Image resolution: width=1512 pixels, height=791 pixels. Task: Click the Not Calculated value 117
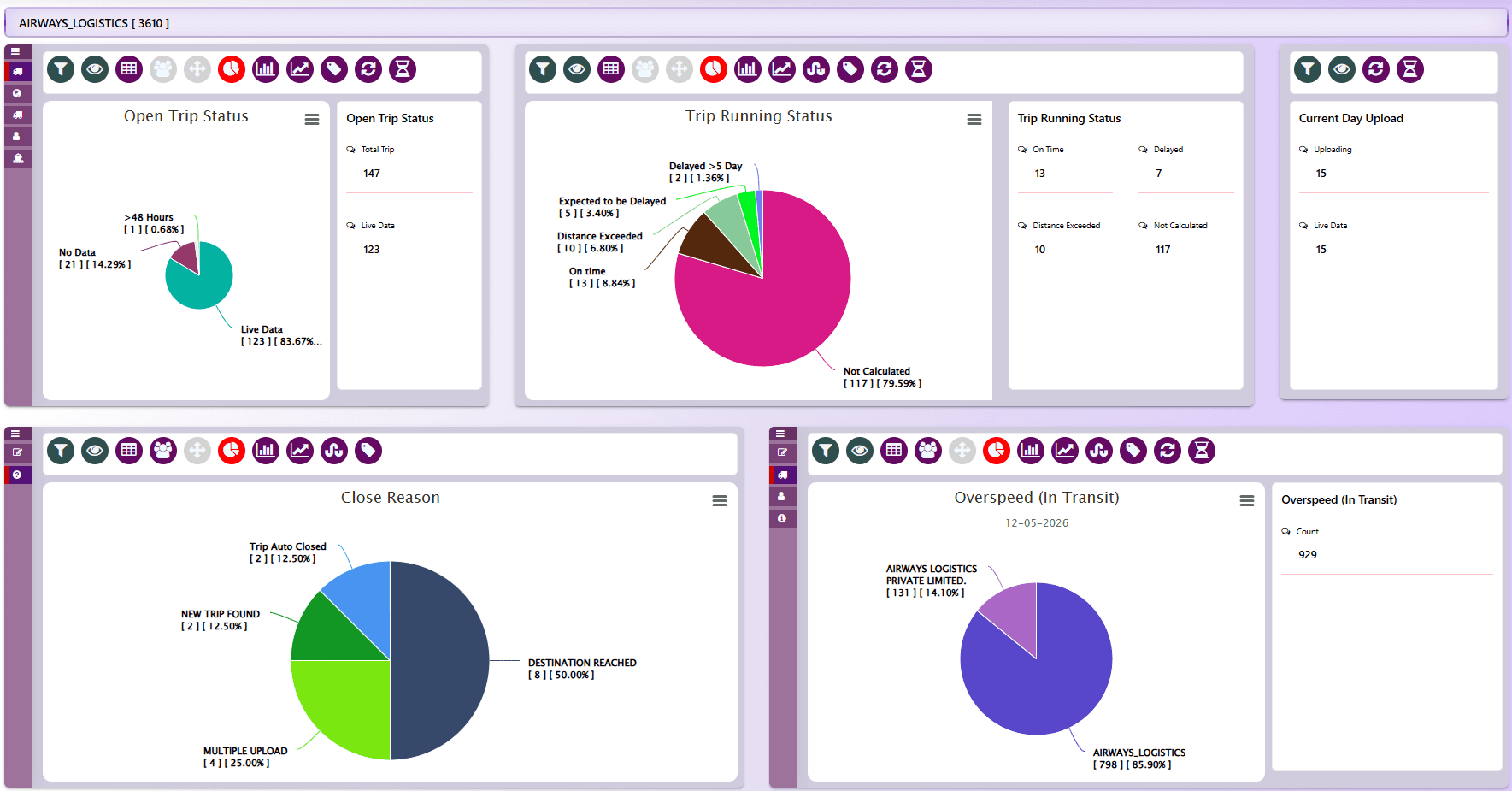tap(1163, 250)
